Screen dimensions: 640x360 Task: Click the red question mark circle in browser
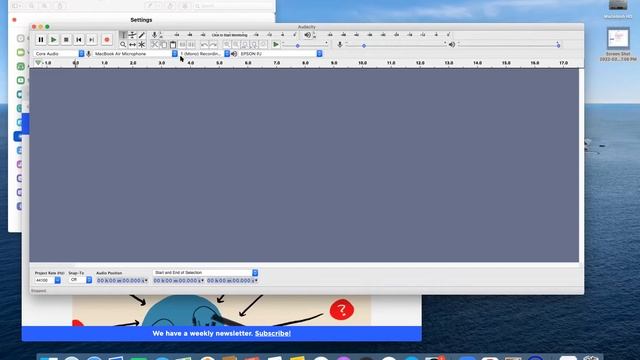pos(342,310)
